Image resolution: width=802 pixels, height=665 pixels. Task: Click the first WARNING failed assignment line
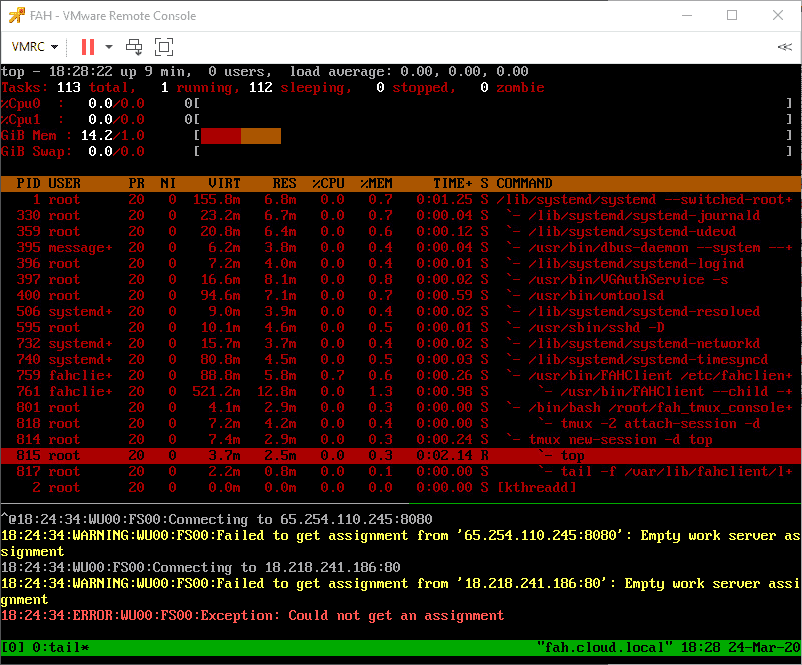tap(400, 543)
